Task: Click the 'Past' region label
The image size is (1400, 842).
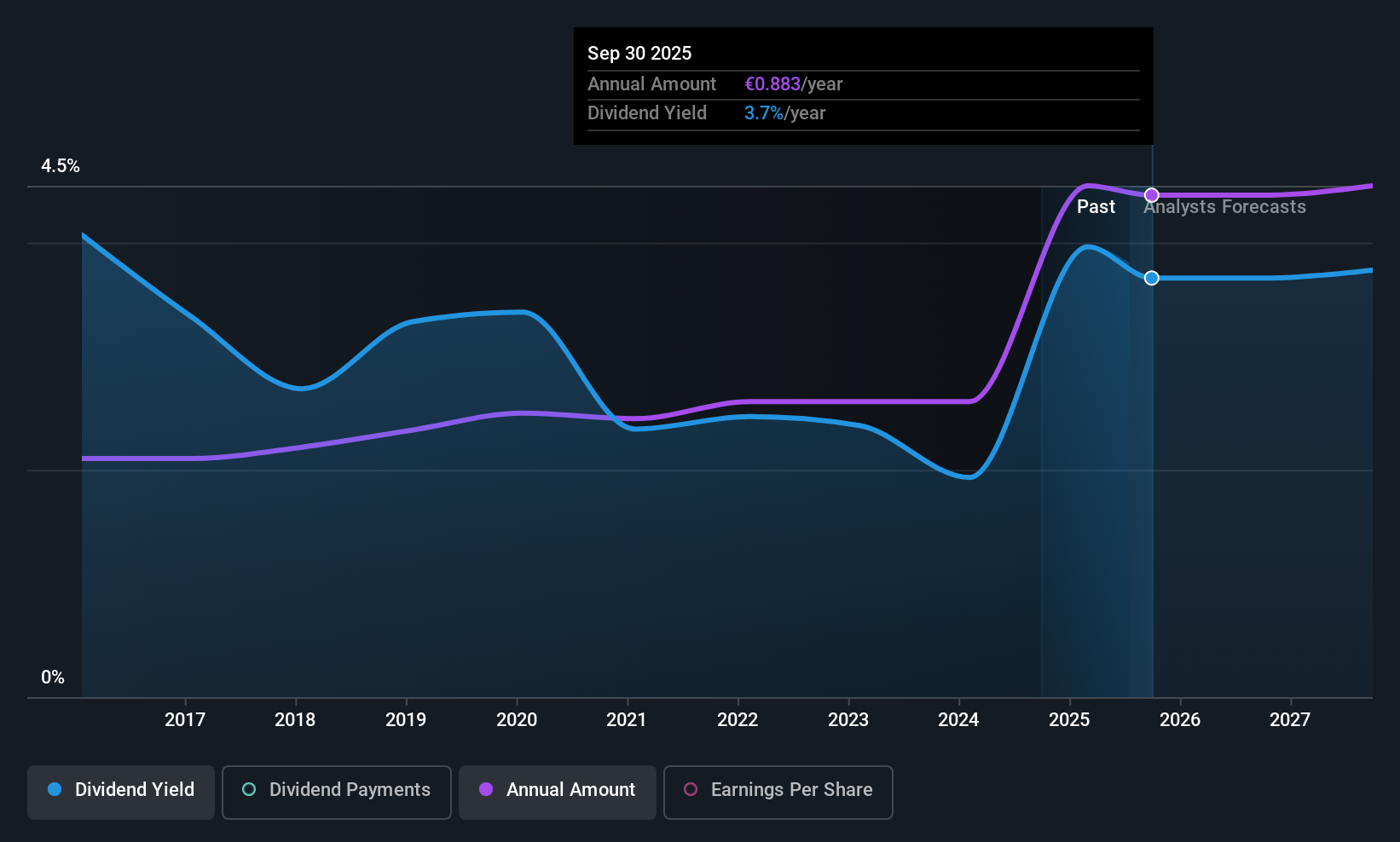Action: click(1096, 207)
